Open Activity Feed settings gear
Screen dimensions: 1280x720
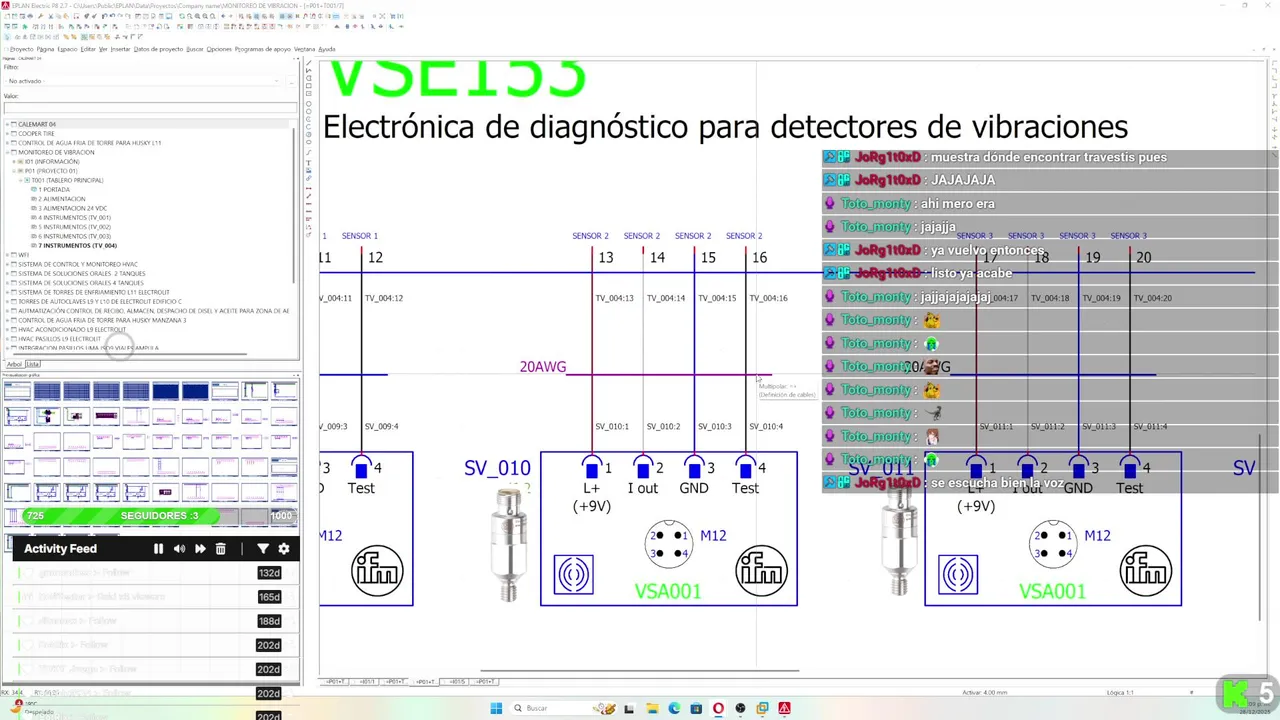click(x=284, y=549)
